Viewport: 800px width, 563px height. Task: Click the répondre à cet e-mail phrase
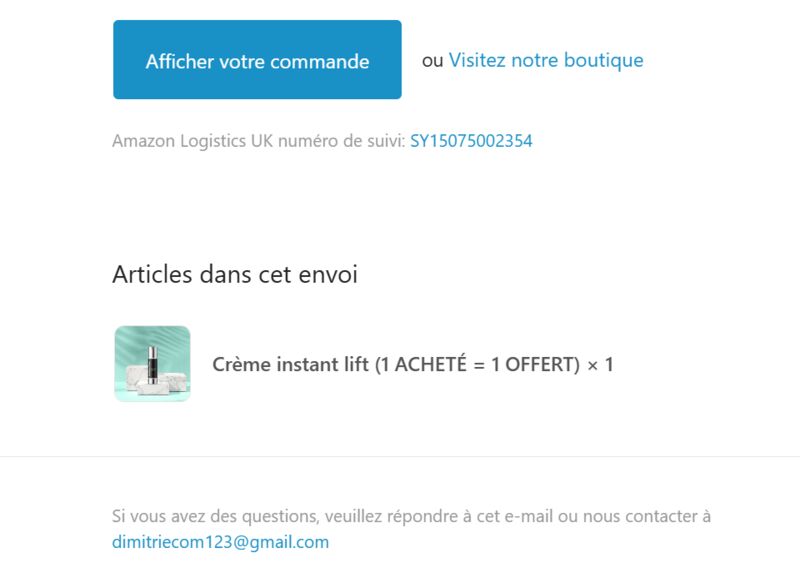tap(469, 516)
